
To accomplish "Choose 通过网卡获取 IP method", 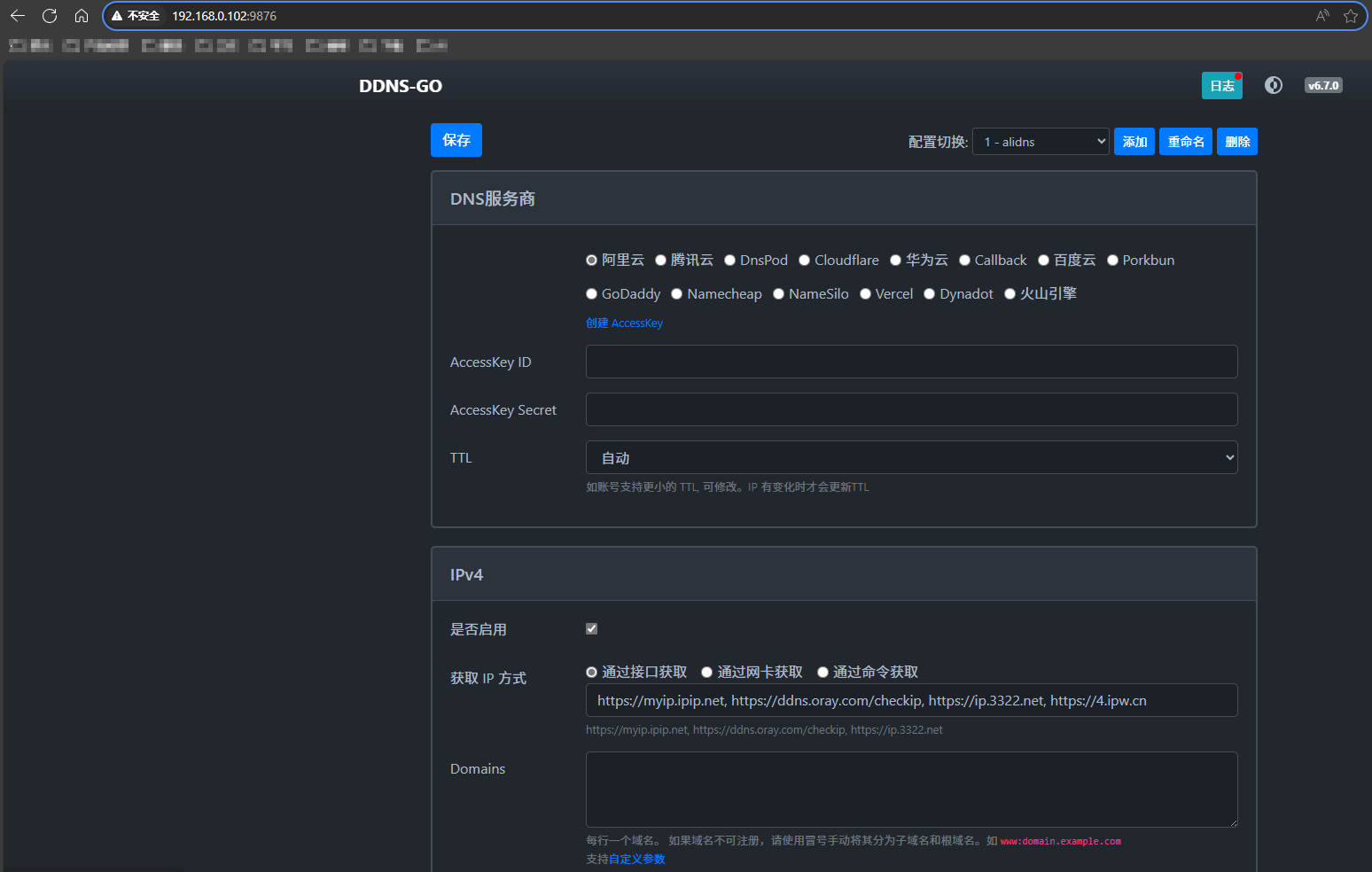I will (706, 672).
